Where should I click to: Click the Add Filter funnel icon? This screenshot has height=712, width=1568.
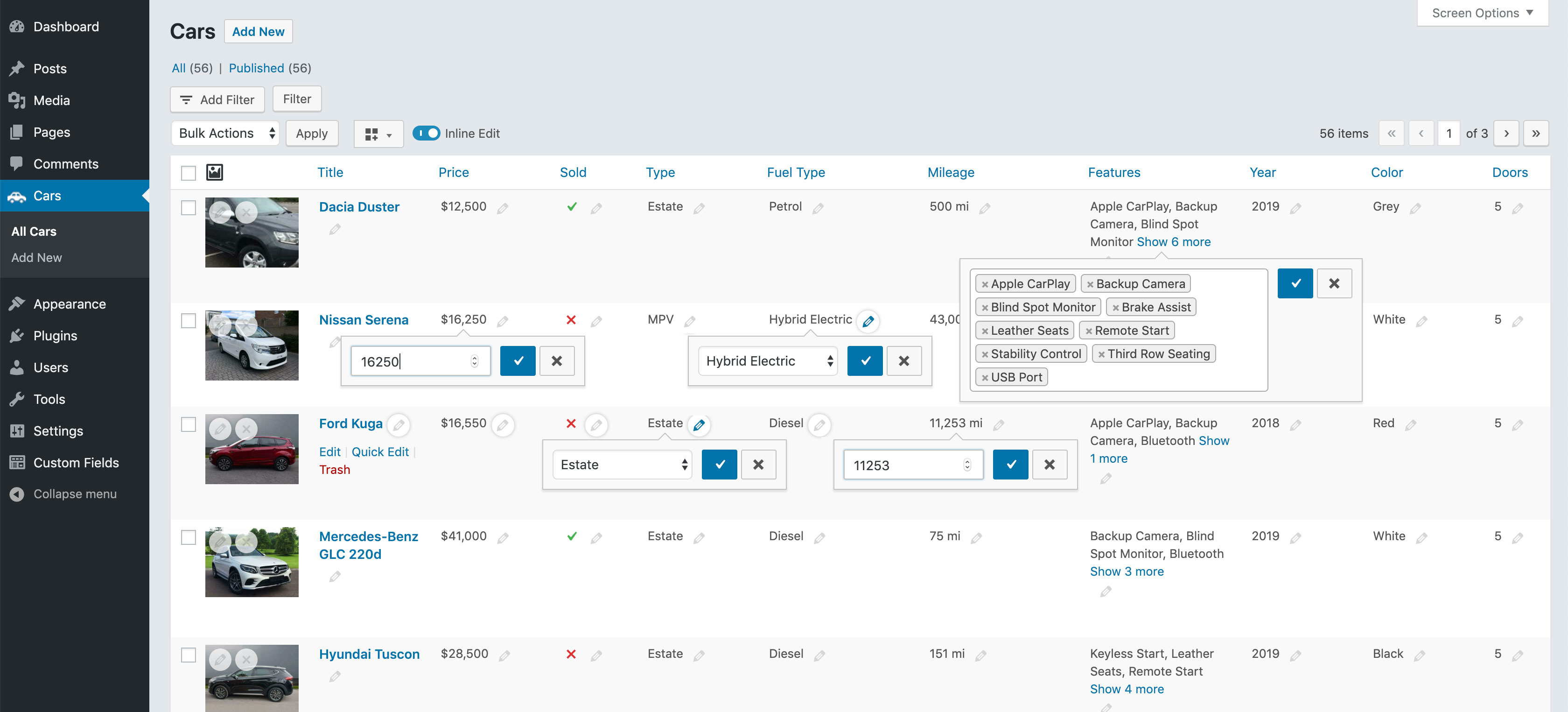(x=186, y=99)
